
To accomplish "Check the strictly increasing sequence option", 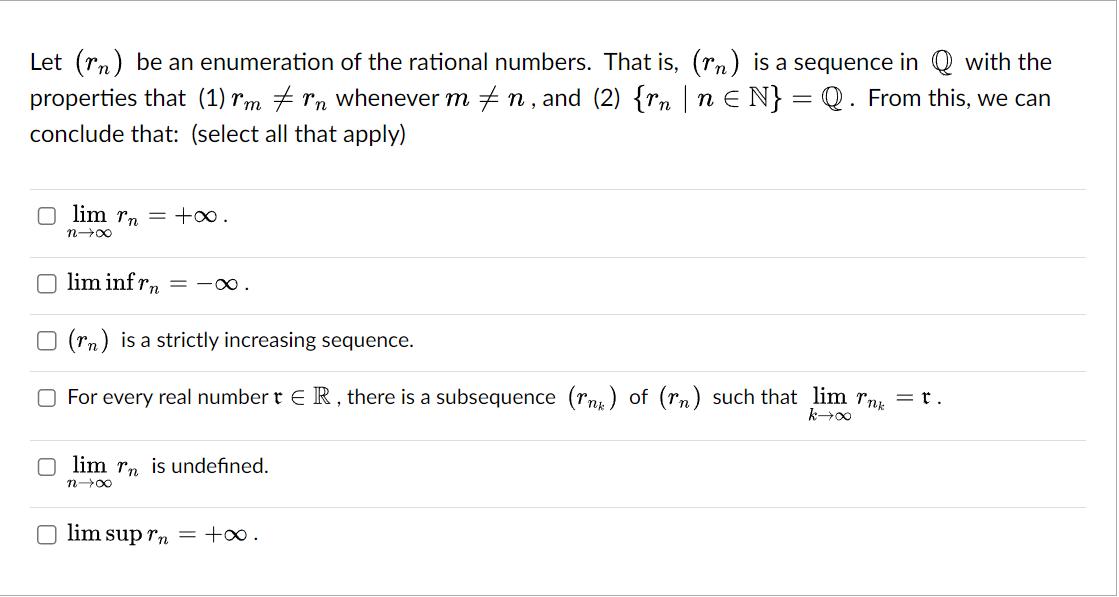I will coord(46,340).
